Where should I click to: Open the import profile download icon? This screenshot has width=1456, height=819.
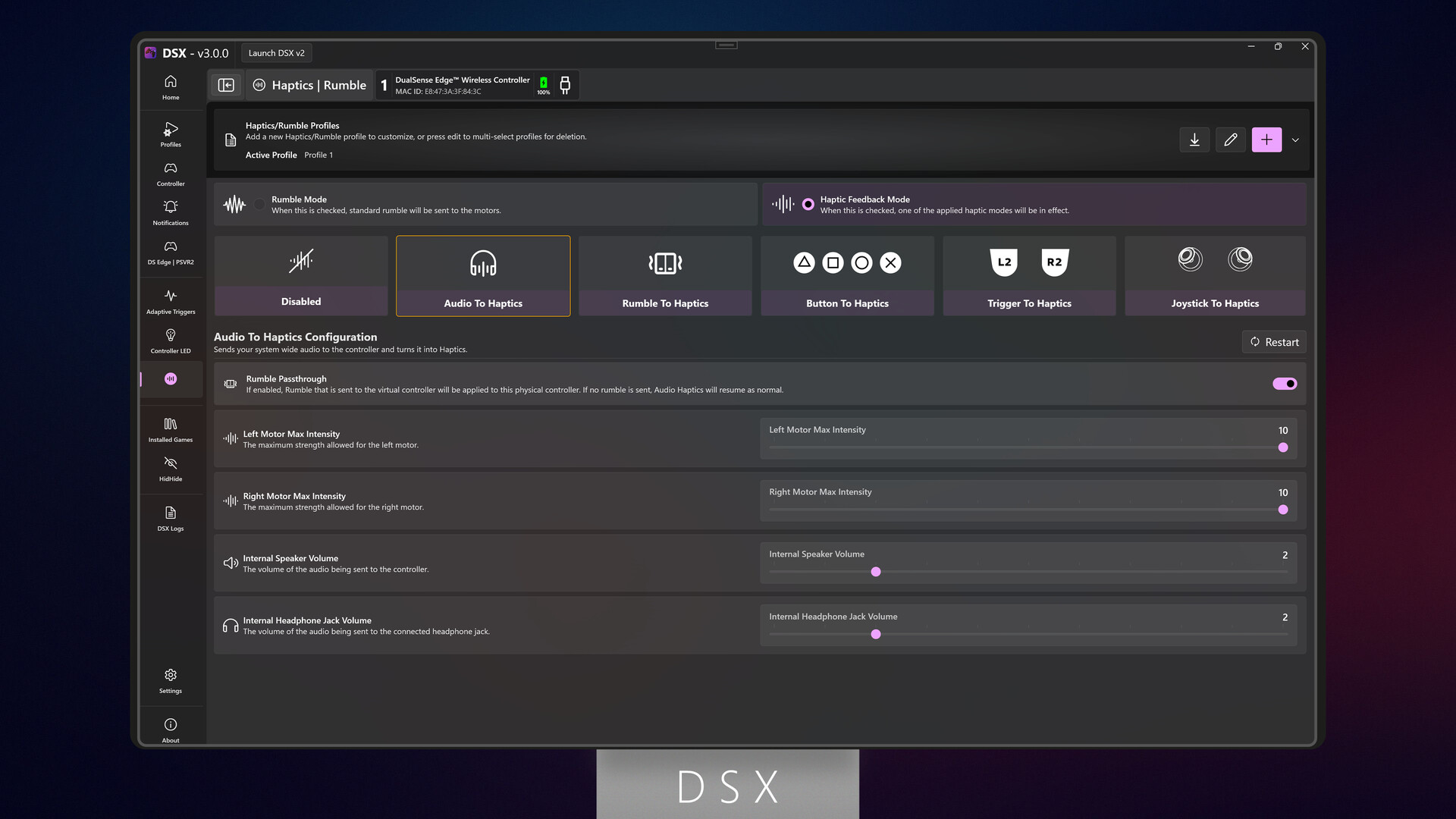pos(1194,140)
